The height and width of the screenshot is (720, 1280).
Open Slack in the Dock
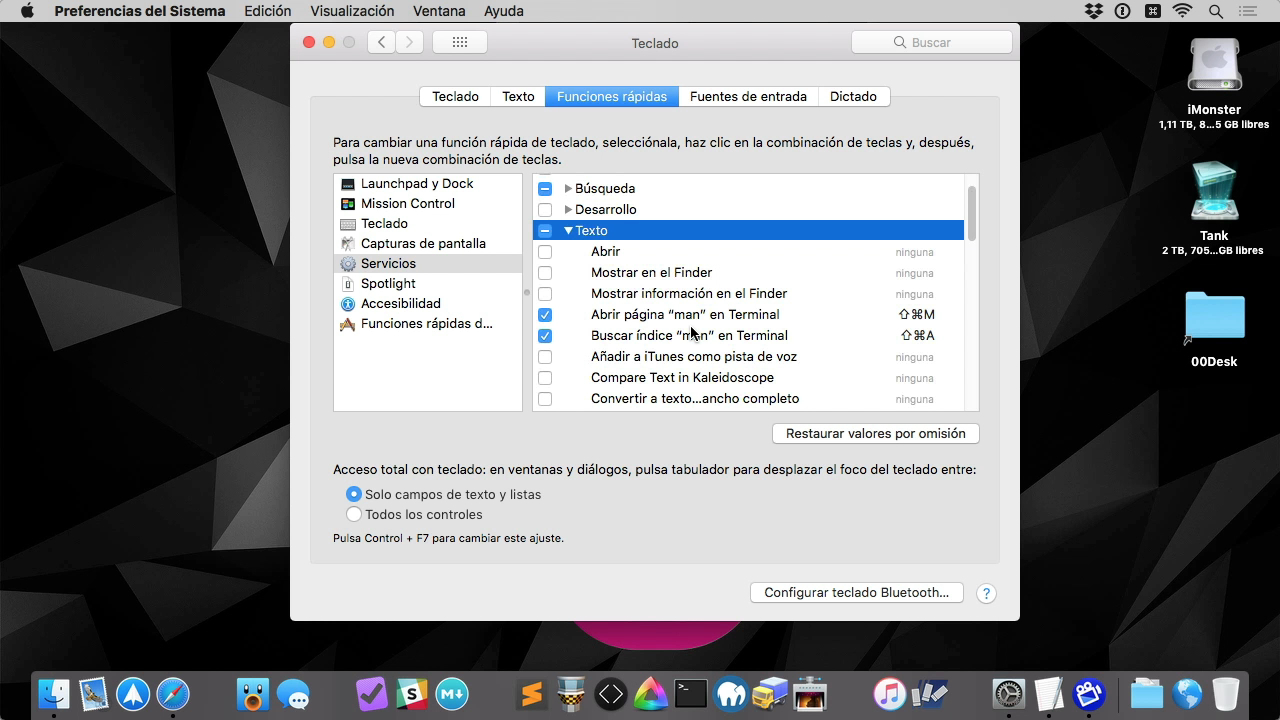(411, 693)
